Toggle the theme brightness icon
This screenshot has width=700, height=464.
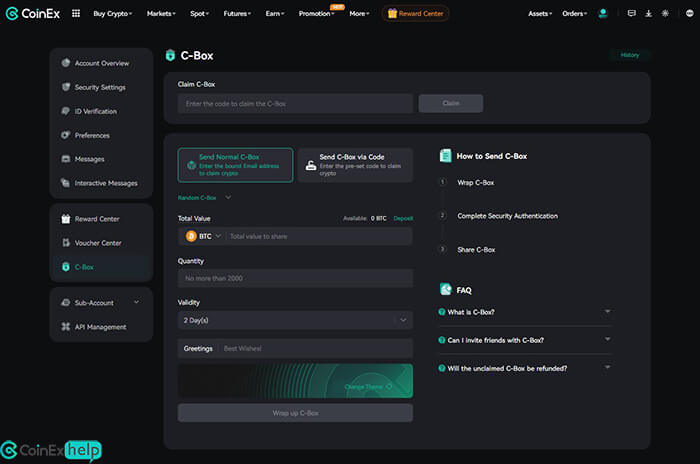666,14
